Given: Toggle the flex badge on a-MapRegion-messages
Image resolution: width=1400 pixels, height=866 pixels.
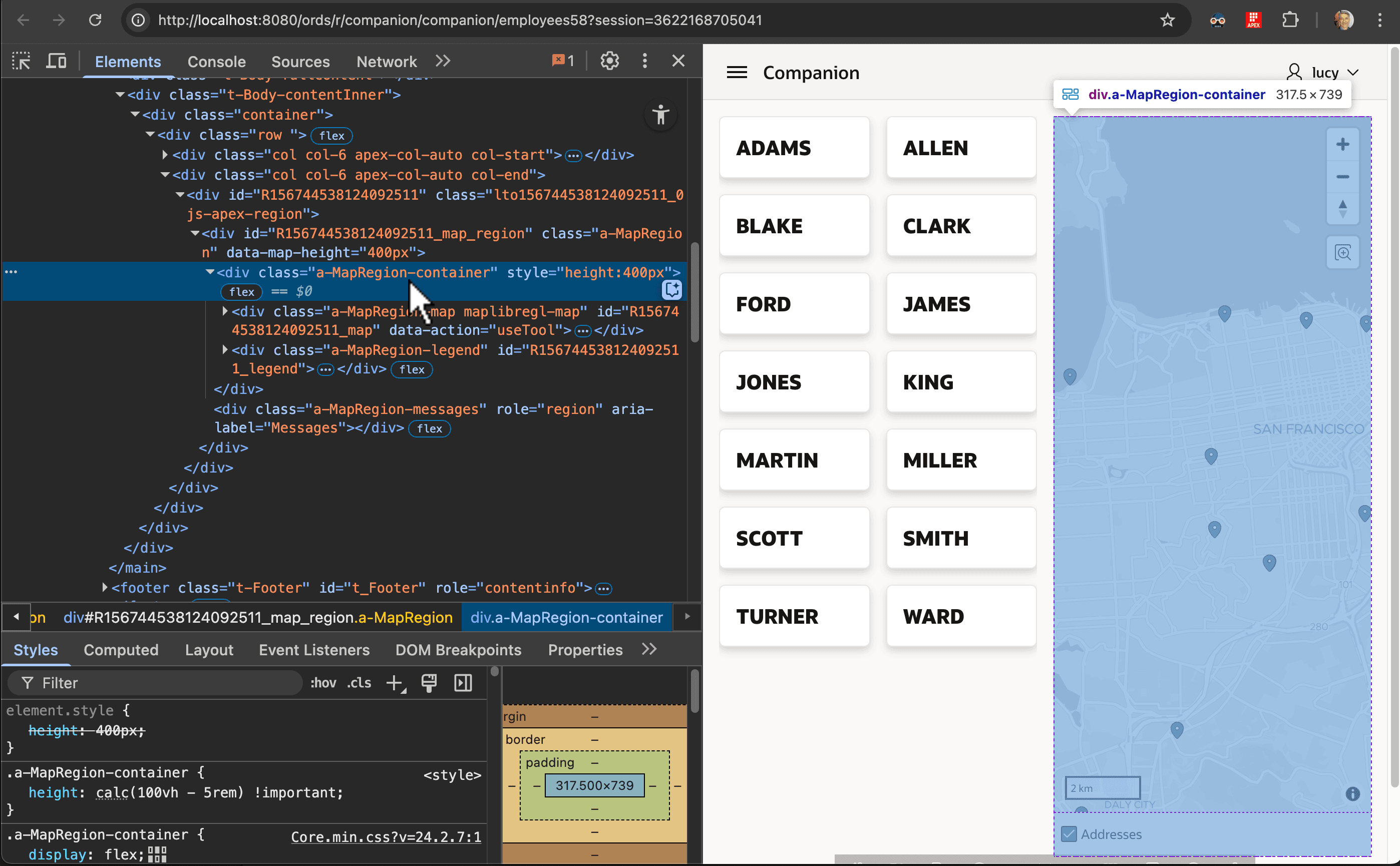Looking at the screenshot, I should [x=430, y=428].
